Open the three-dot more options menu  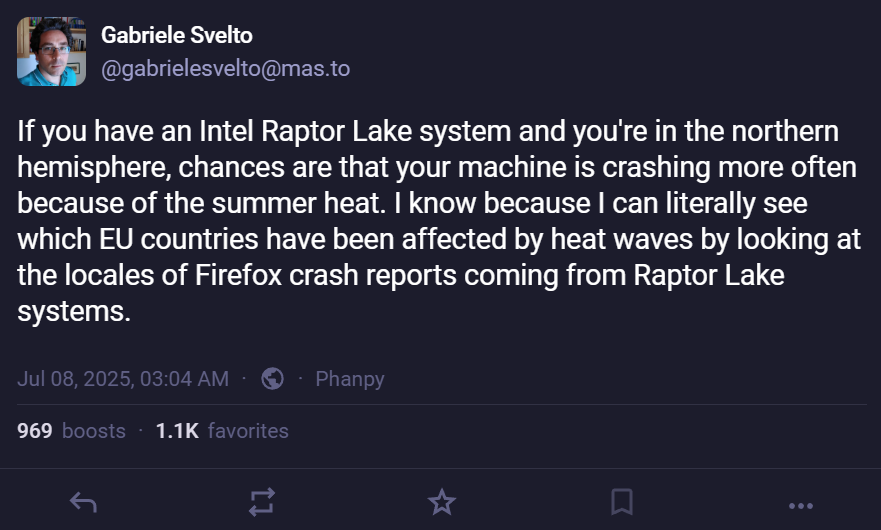click(800, 504)
